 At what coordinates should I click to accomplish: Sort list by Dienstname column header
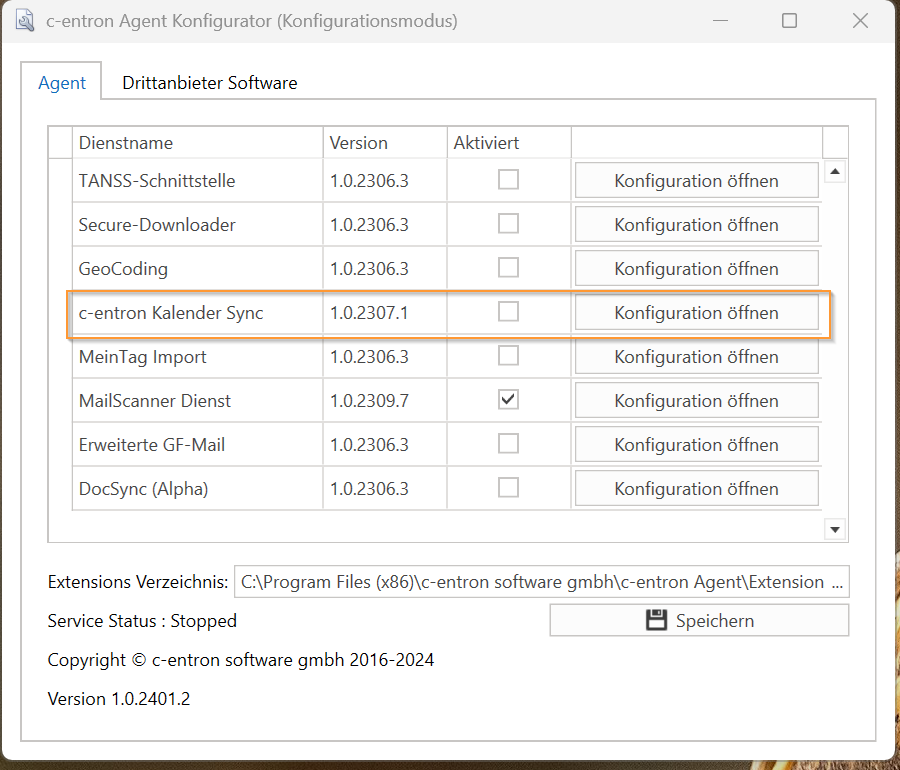(x=197, y=143)
